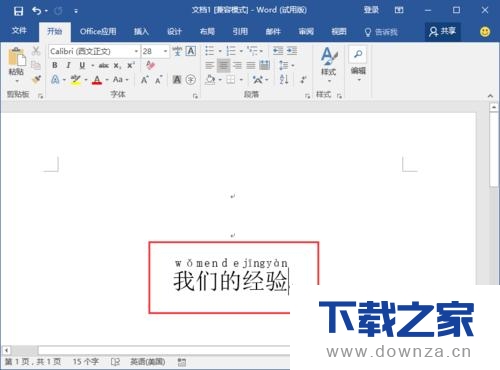
Task: Expand the Multilevel list dropdown
Action: coord(261,51)
